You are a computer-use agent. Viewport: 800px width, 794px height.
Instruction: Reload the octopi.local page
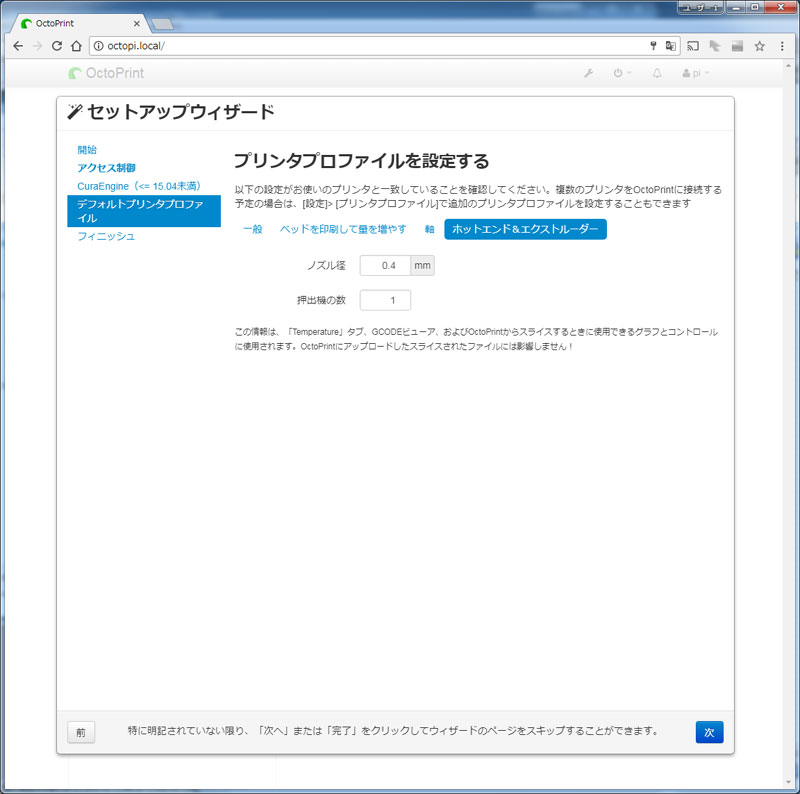tap(57, 46)
